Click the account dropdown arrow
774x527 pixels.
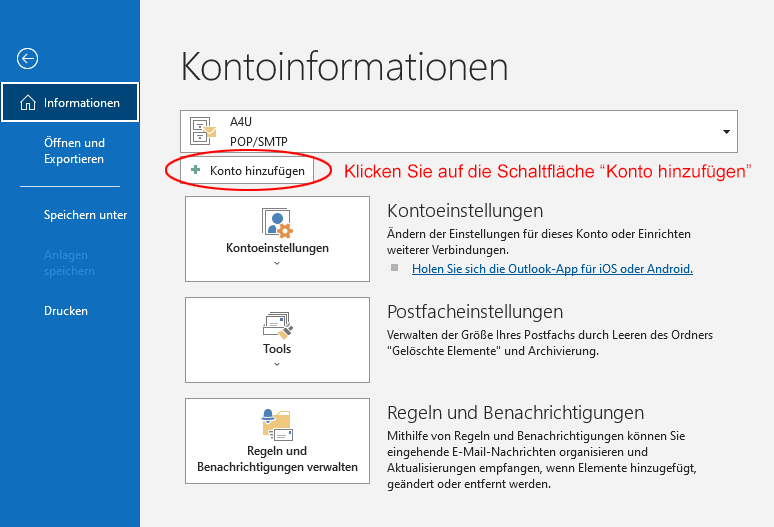[x=726, y=132]
